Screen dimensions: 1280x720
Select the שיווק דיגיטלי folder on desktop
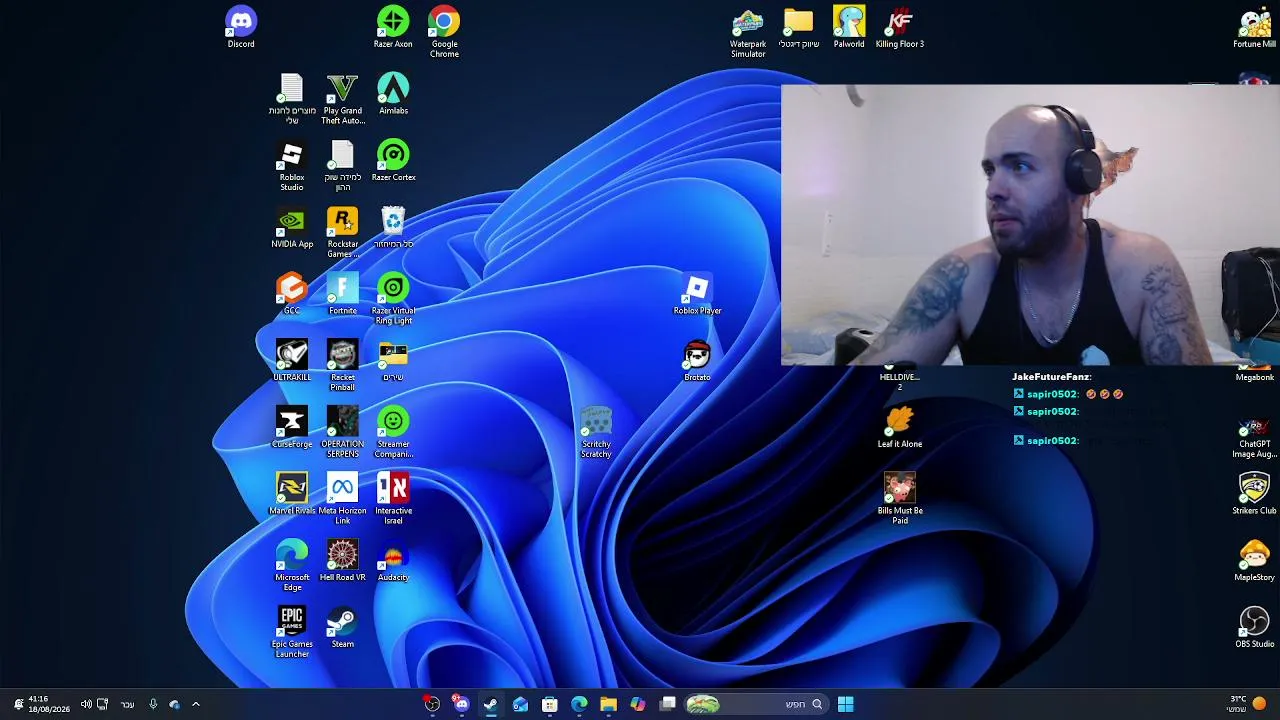799,28
